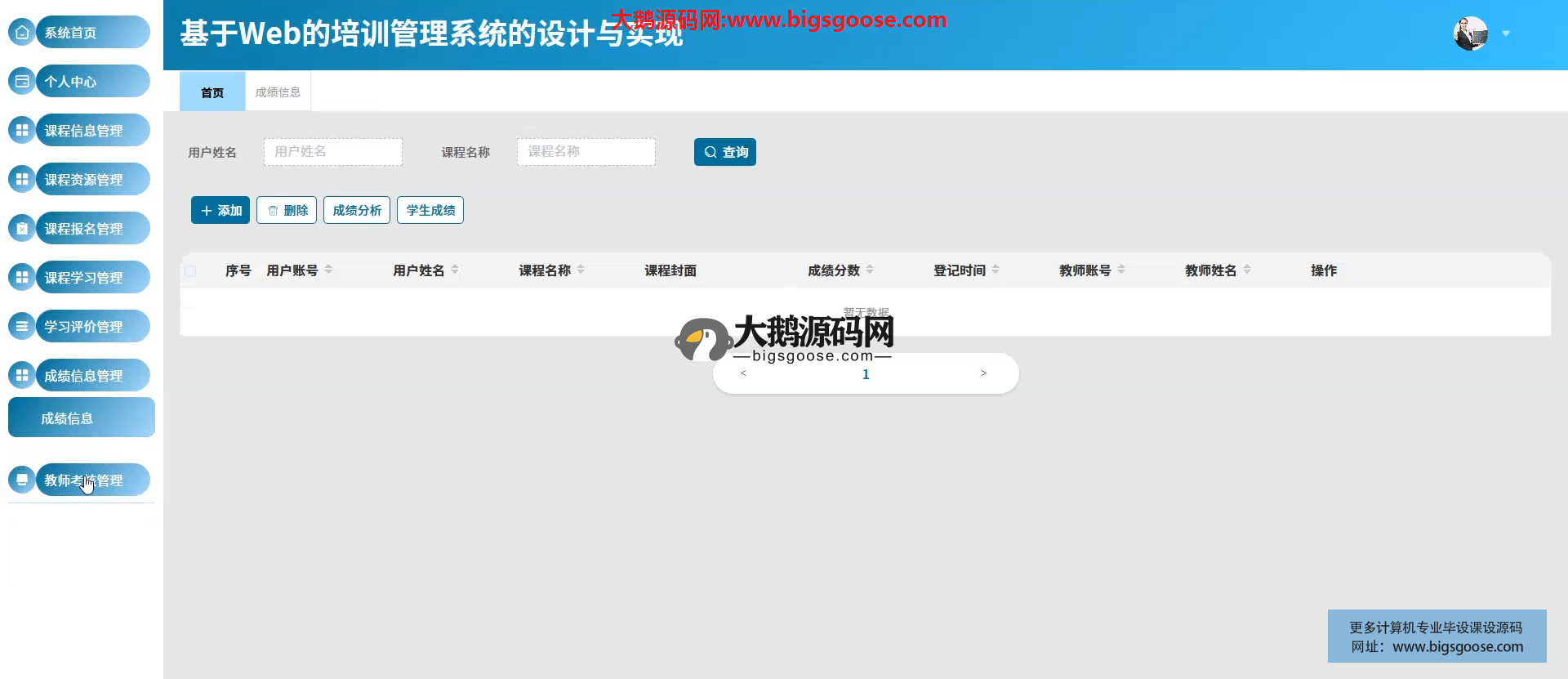This screenshot has height=679, width=1568.
Task: Click the user avatar in the header
Action: pos(1470,34)
